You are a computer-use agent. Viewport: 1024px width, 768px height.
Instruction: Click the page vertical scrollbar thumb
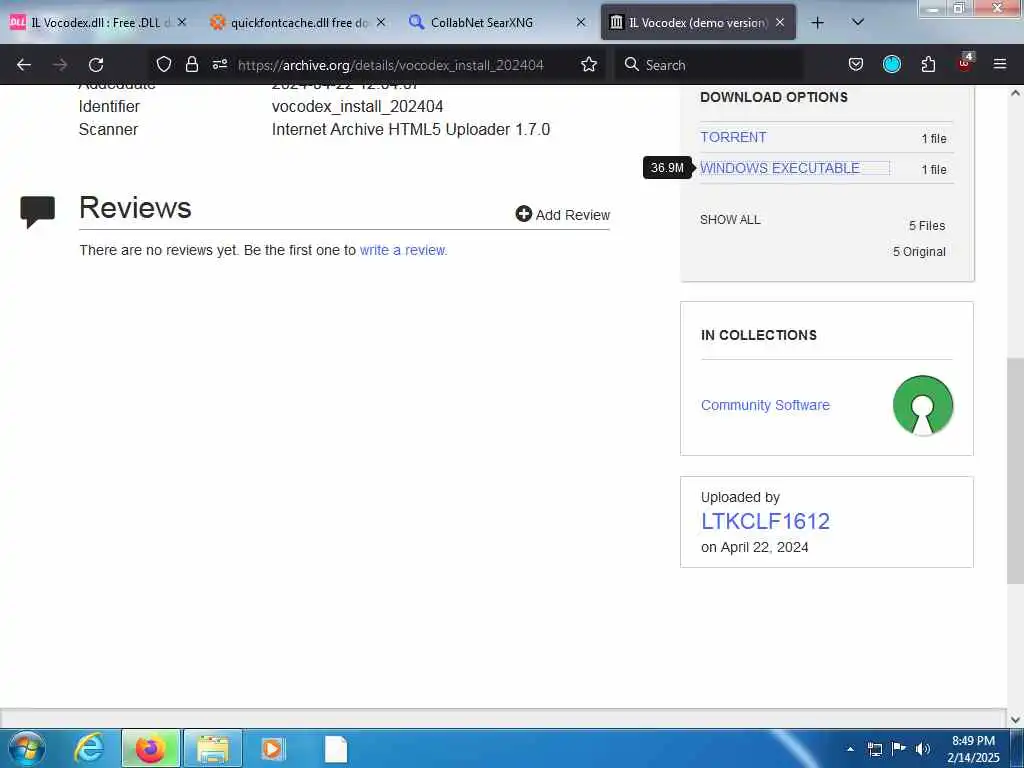coord(1015,470)
